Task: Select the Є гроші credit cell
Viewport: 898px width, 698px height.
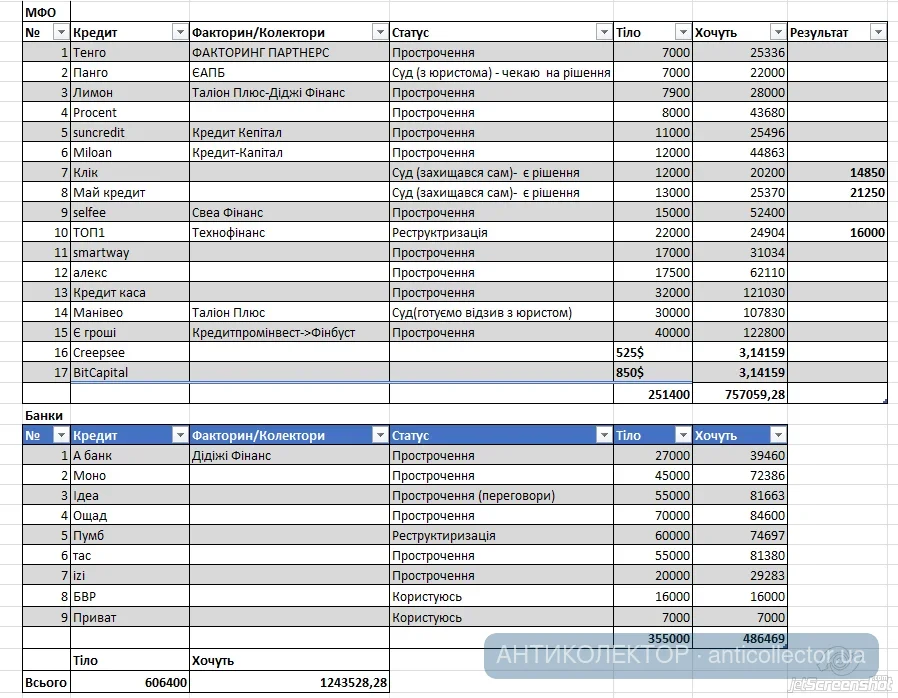Action: 130,333
